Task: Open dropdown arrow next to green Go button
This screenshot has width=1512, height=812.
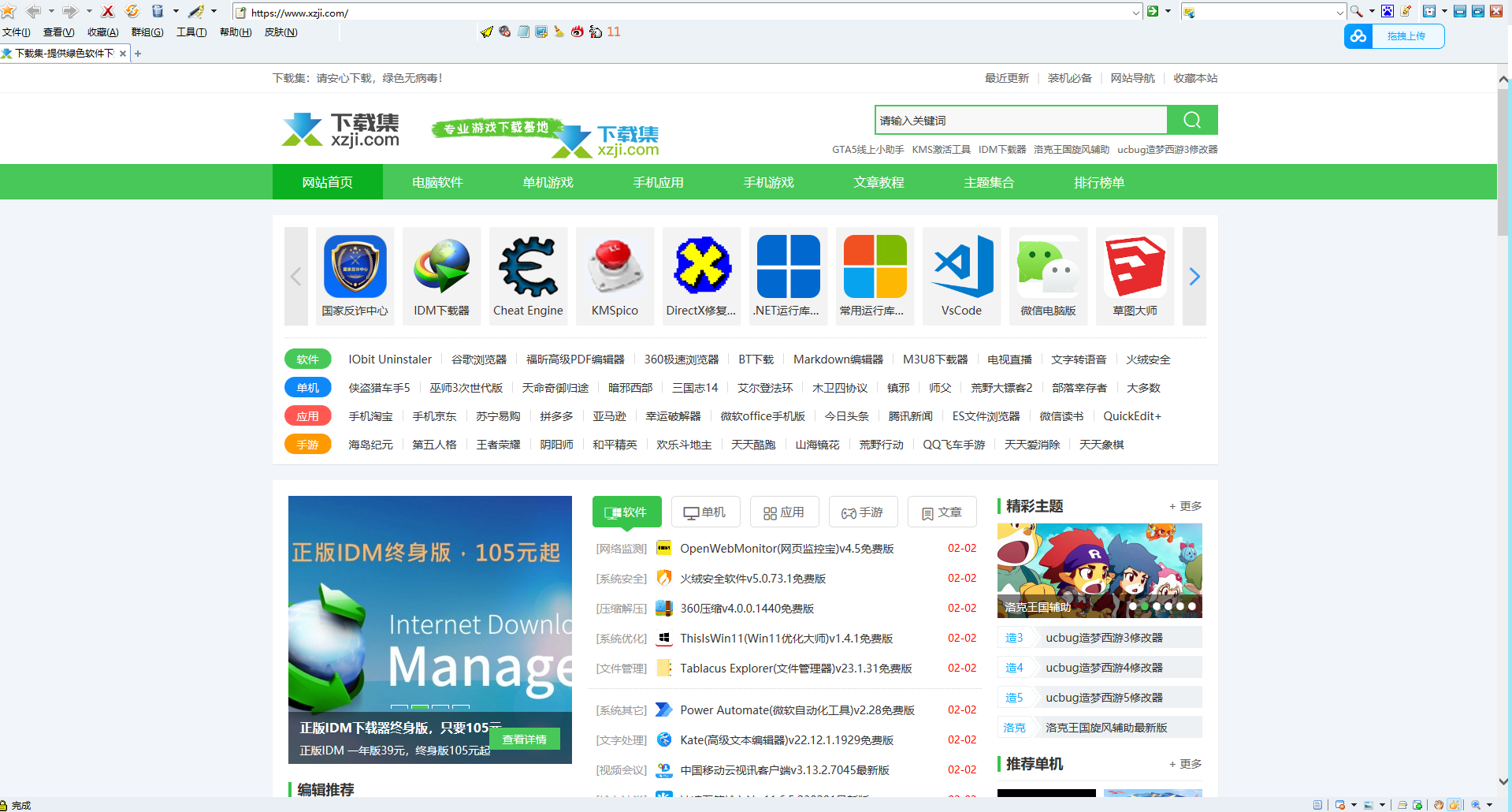Action: (x=1168, y=11)
